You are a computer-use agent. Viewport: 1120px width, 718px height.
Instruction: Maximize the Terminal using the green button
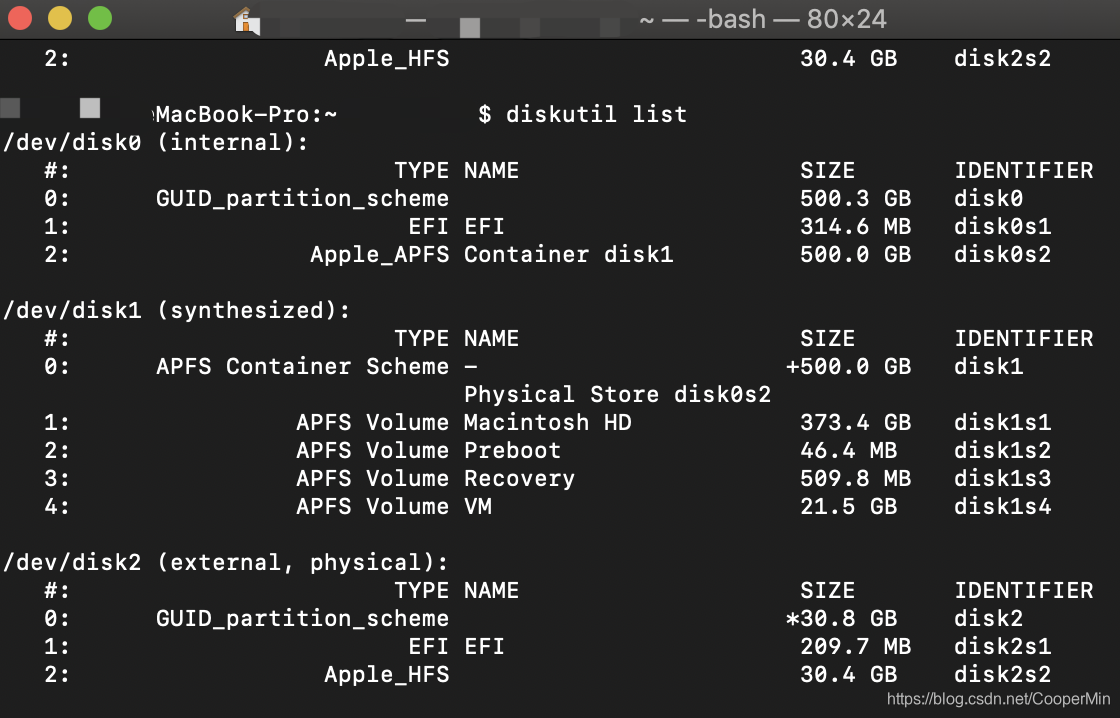(100, 18)
